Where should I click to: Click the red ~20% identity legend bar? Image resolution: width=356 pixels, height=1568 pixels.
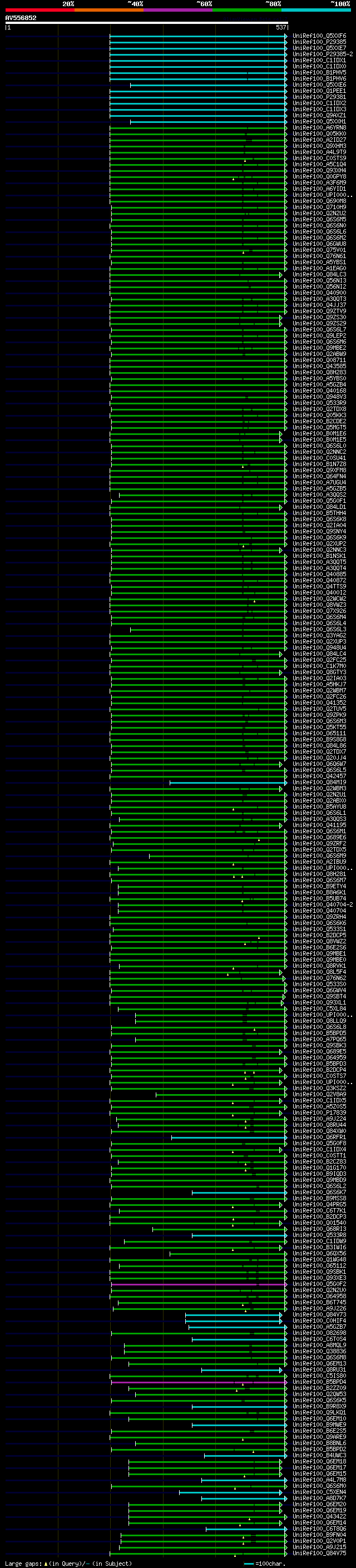pos(39,10)
